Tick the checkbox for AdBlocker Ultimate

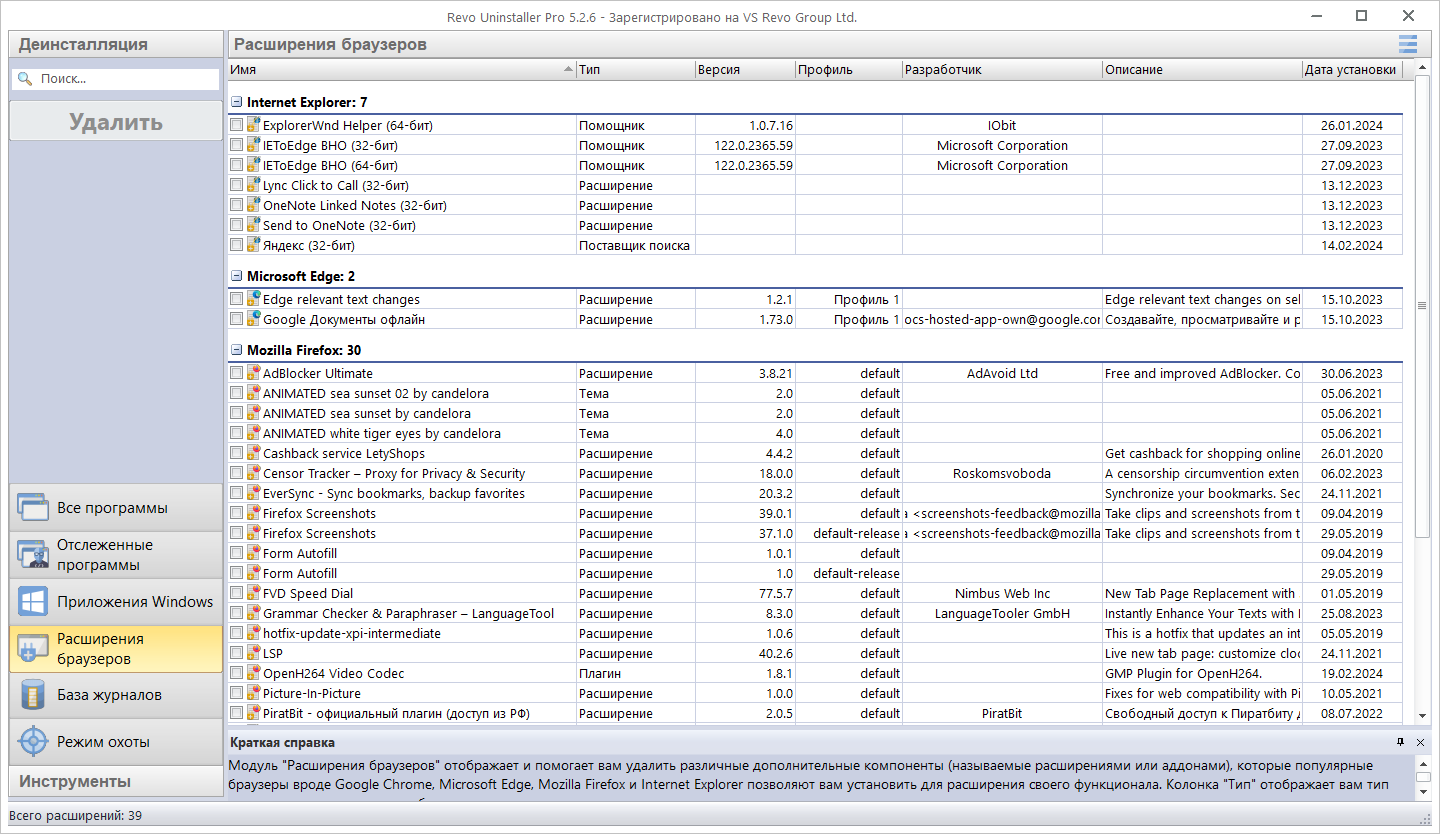click(x=236, y=373)
